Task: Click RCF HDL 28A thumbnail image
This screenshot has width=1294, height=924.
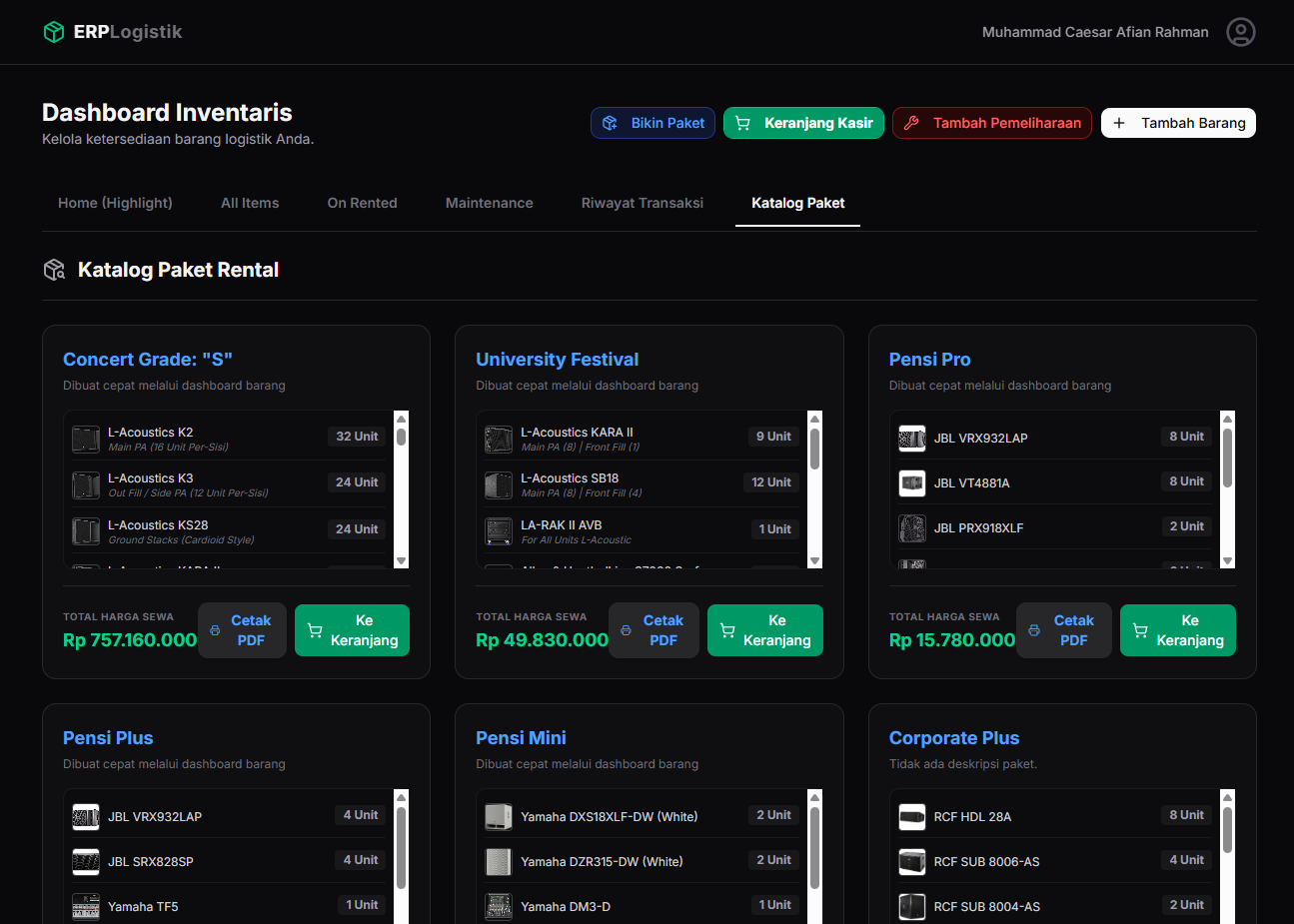Action: pos(912,816)
